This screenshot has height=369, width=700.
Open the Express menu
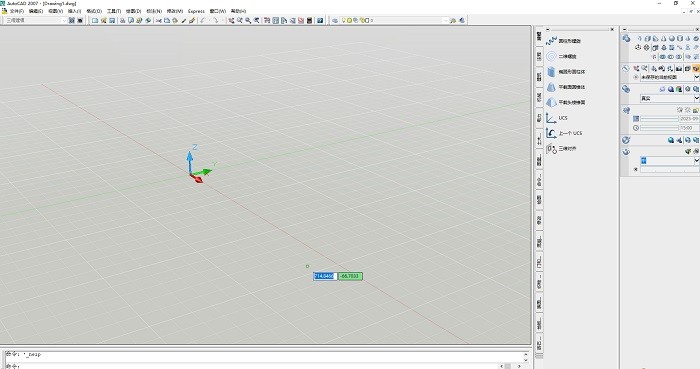(x=196, y=11)
